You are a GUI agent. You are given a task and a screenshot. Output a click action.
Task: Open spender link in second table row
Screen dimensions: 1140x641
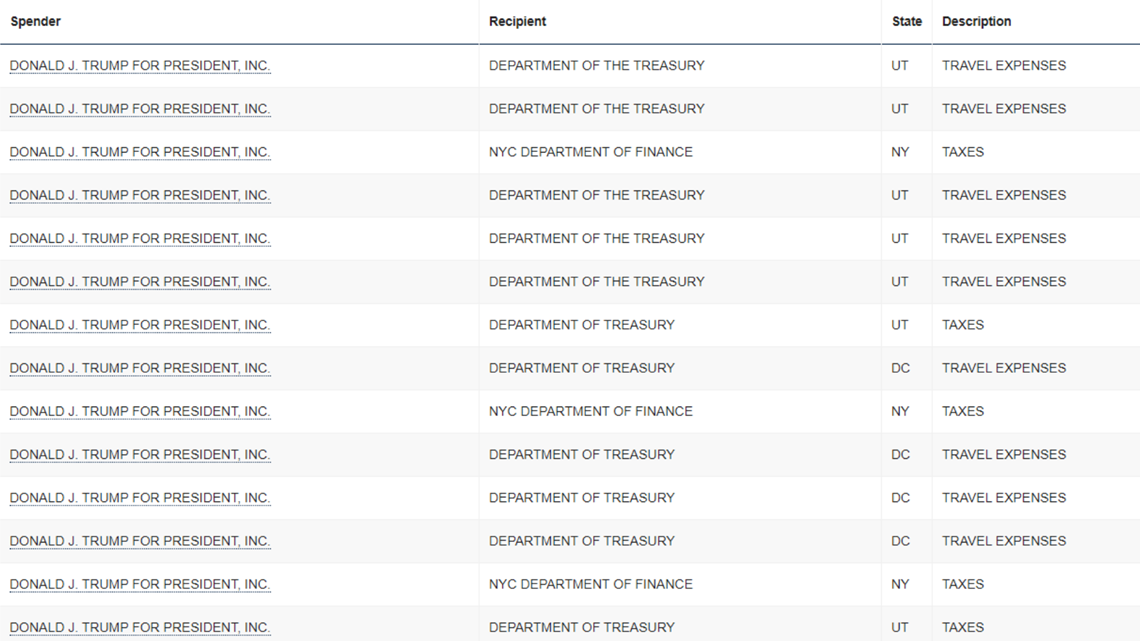(x=140, y=109)
